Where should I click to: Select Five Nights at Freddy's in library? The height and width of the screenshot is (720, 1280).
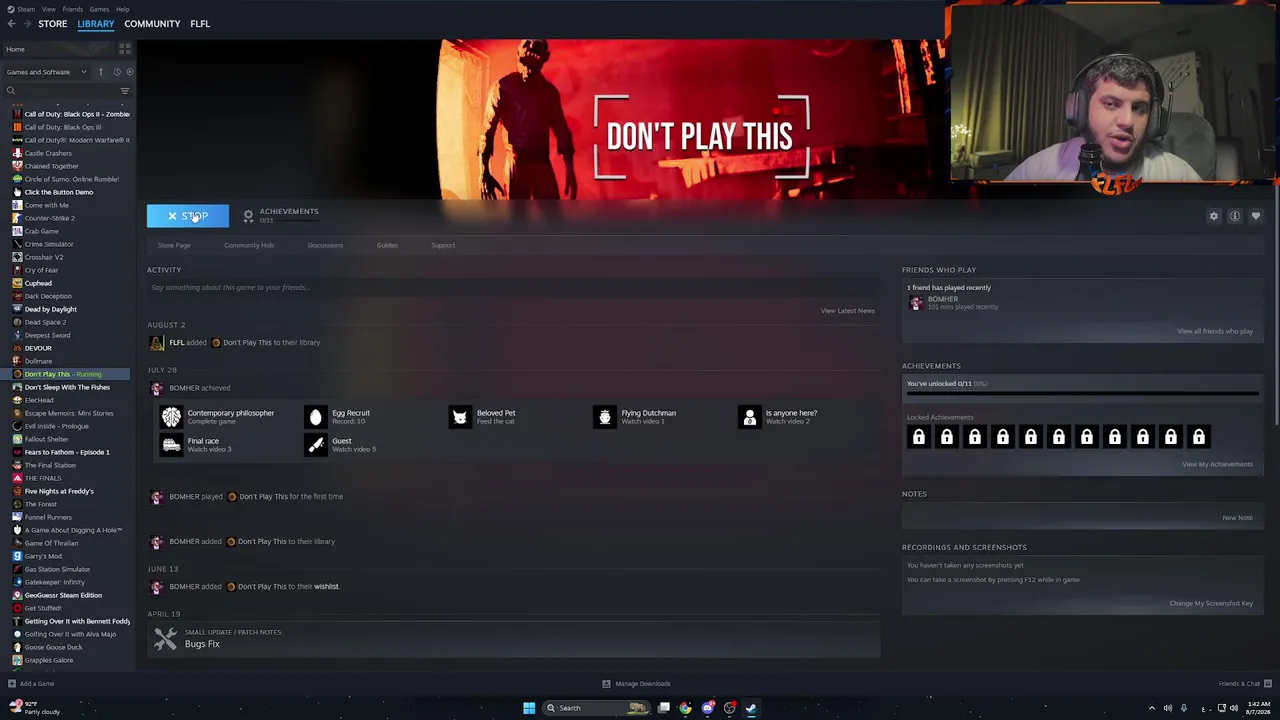[x=59, y=491]
